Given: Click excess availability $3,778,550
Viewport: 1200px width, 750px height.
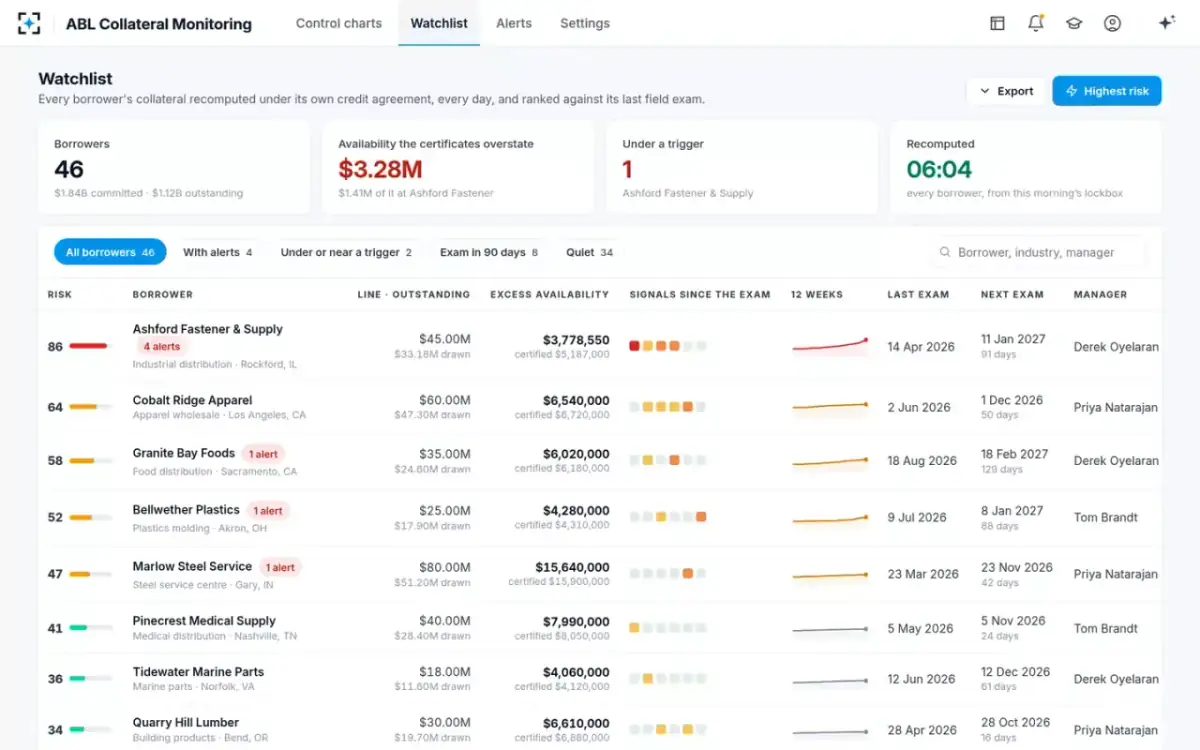Looking at the screenshot, I should (x=576, y=340).
